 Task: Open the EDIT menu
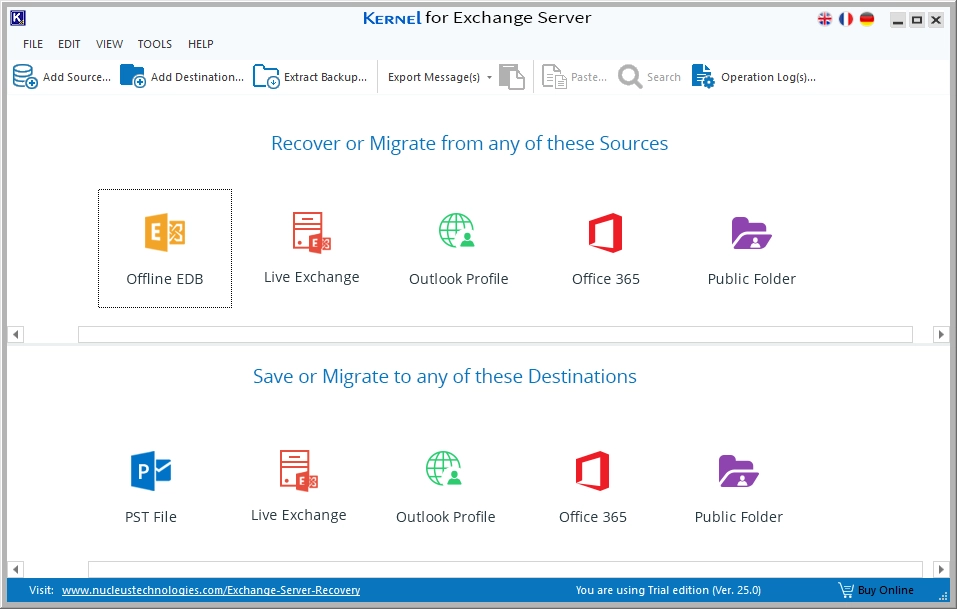pos(69,44)
